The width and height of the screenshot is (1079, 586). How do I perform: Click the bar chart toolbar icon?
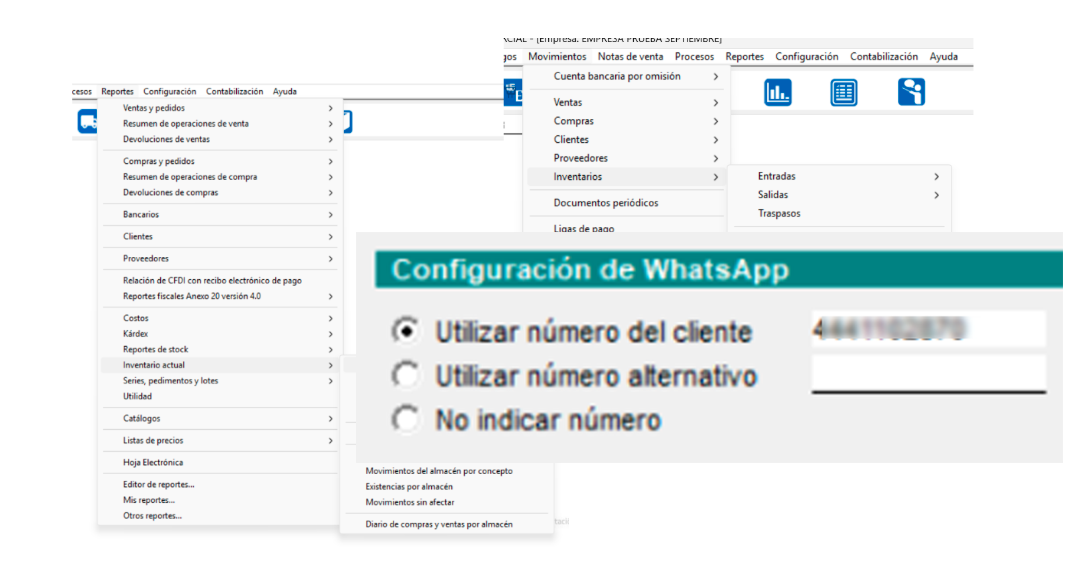coord(778,92)
